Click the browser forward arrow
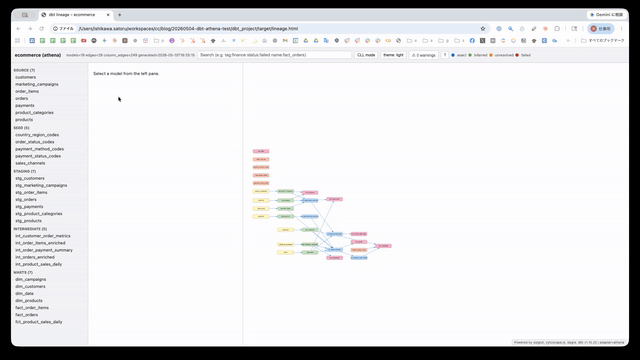Screen dimensions: 640x360 pyautogui.click(x=30, y=29)
